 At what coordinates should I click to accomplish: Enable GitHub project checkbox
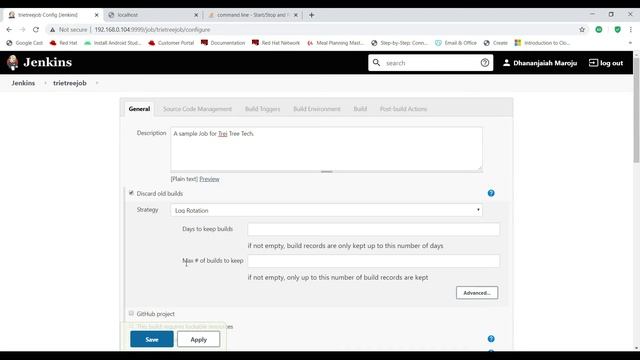coord(131,313)
